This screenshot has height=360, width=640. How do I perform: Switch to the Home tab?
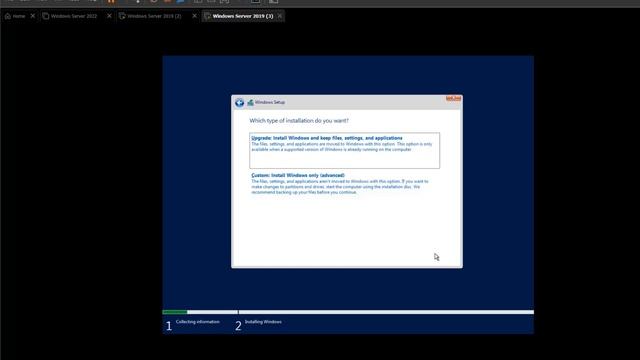click(x=15, y=16)
